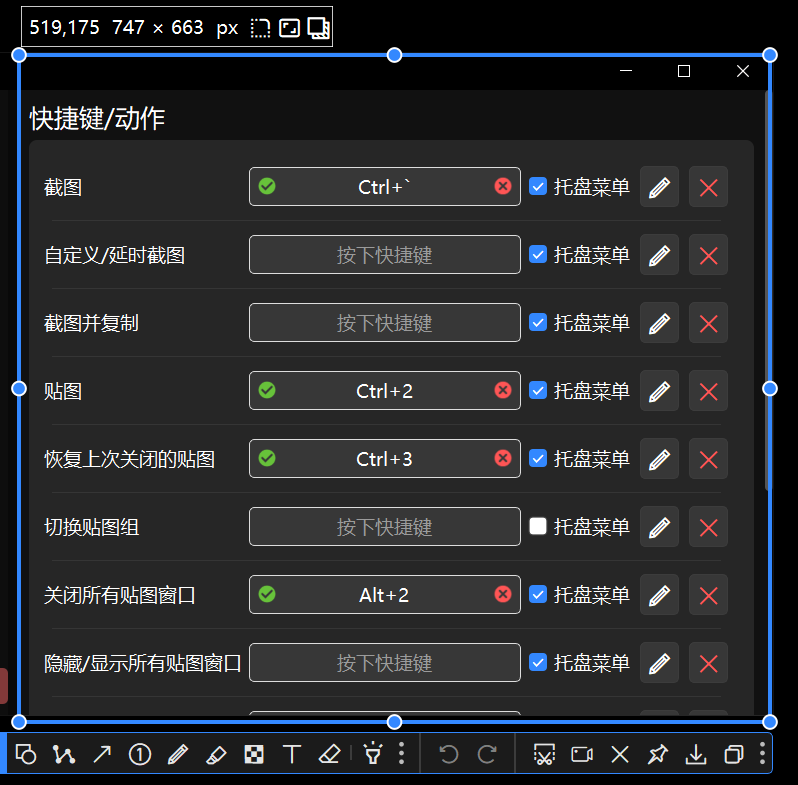Pin the screenshot to screen
This screenshot has height=785, width=798.
click(x=658, y=754)
